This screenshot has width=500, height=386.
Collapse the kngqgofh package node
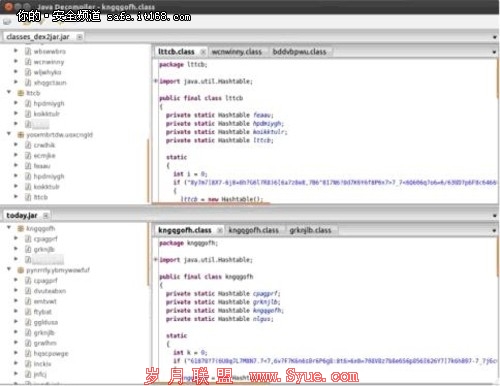point(9,228)
